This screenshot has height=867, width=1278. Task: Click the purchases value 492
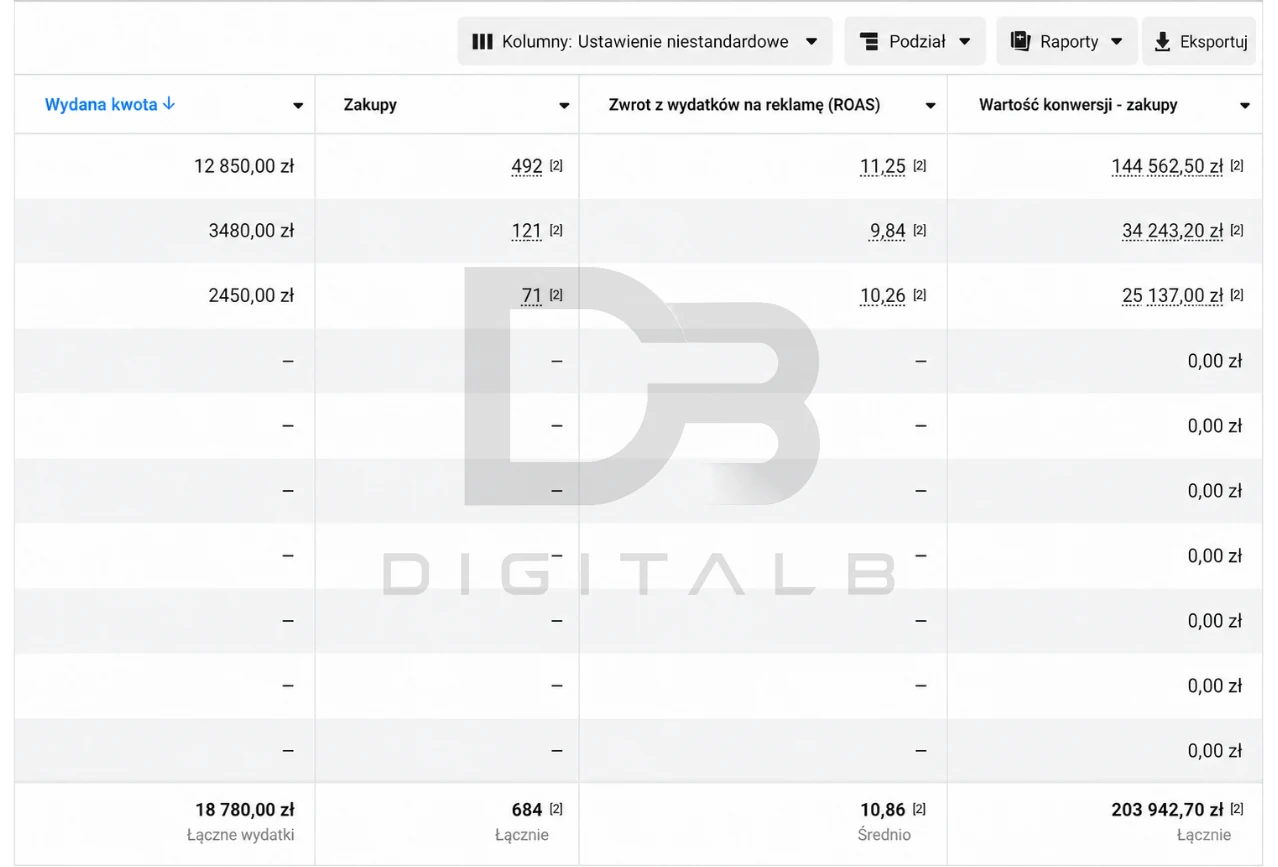[x=527, y=167]
